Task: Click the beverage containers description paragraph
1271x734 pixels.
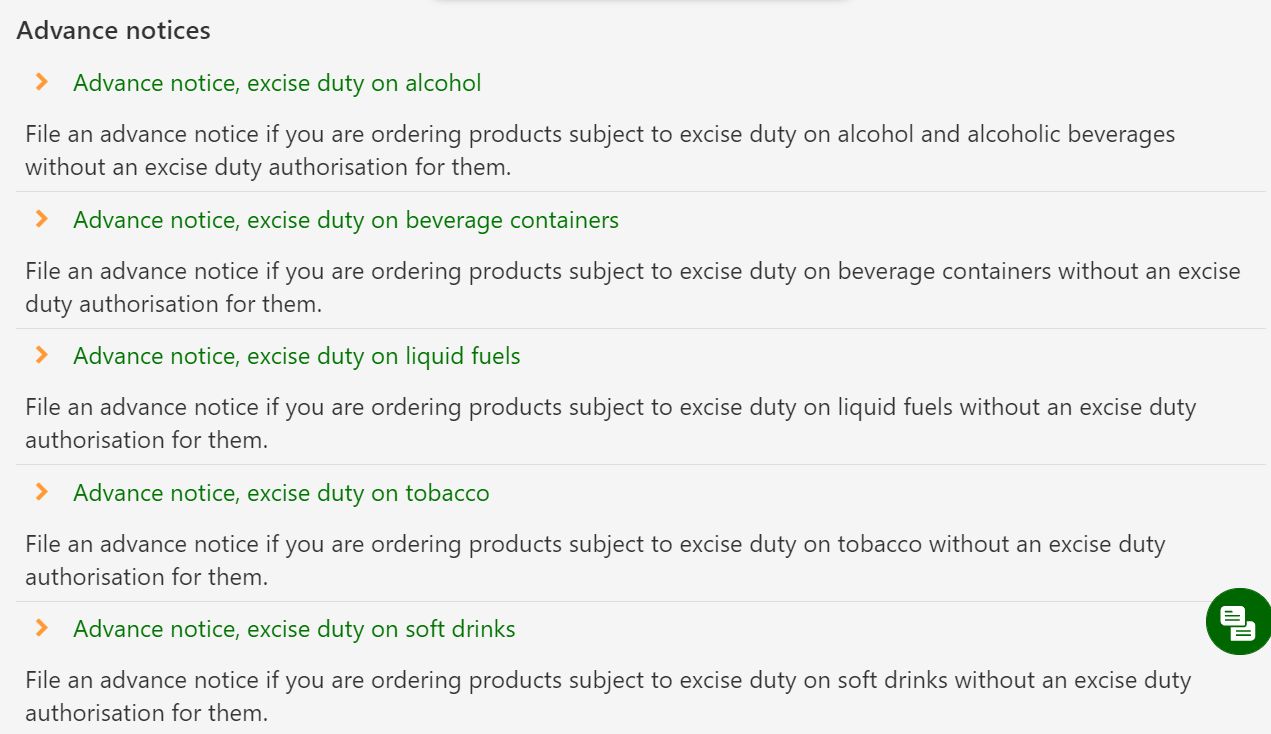Action: (632, 287)
